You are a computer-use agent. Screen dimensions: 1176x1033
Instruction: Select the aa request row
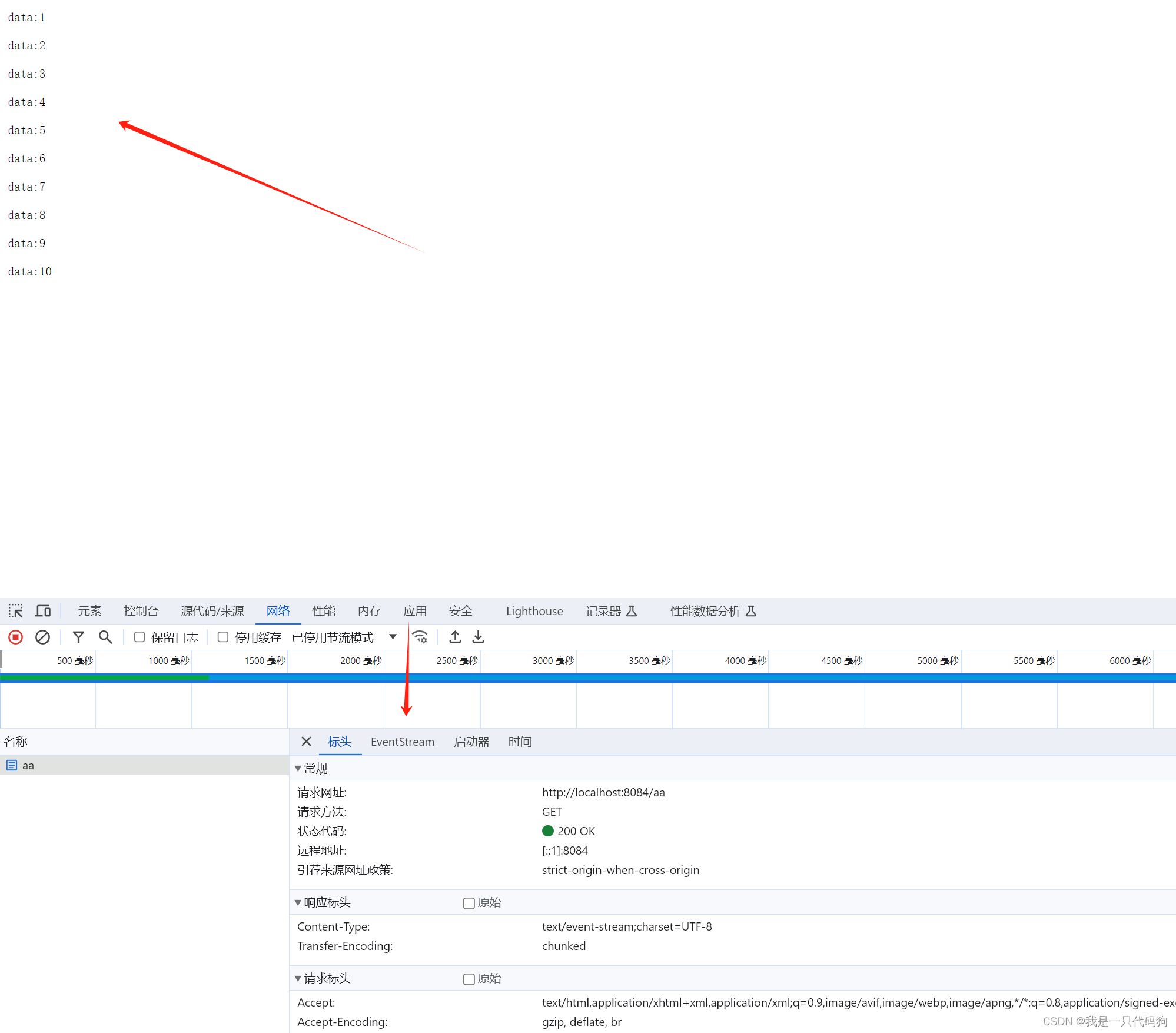[28, 765]
